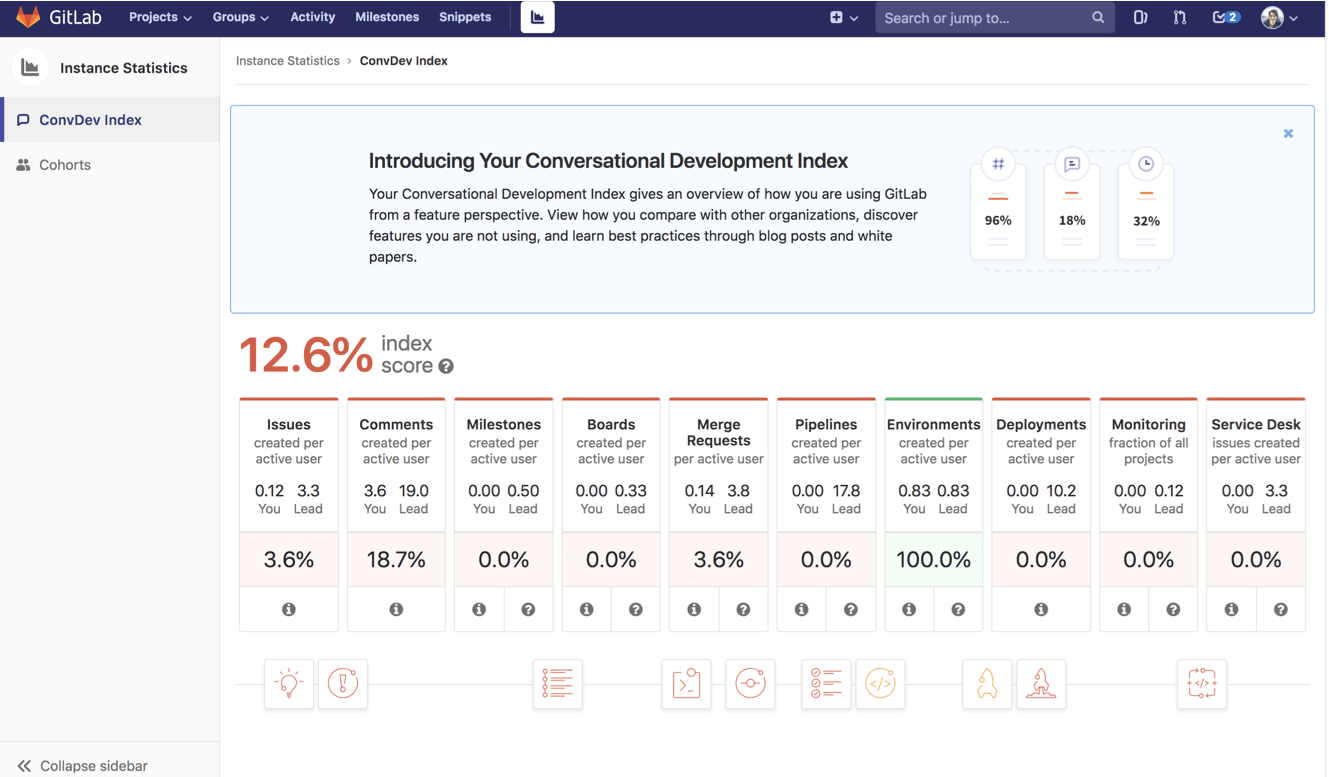Click the Search or jump to field
Image resolution: width=1329 pixels, height=777 pixels.
[985, 17]
